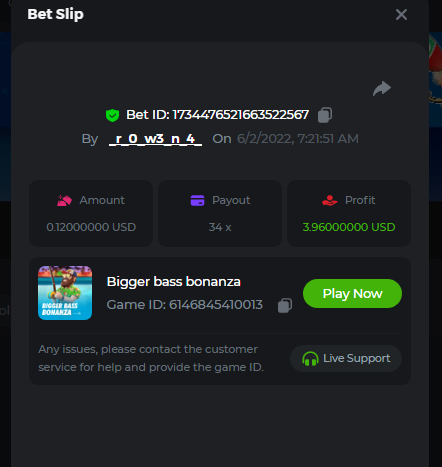Click the Bet ID number text
Screen dimensions: 442x467
tap(241, 115)
